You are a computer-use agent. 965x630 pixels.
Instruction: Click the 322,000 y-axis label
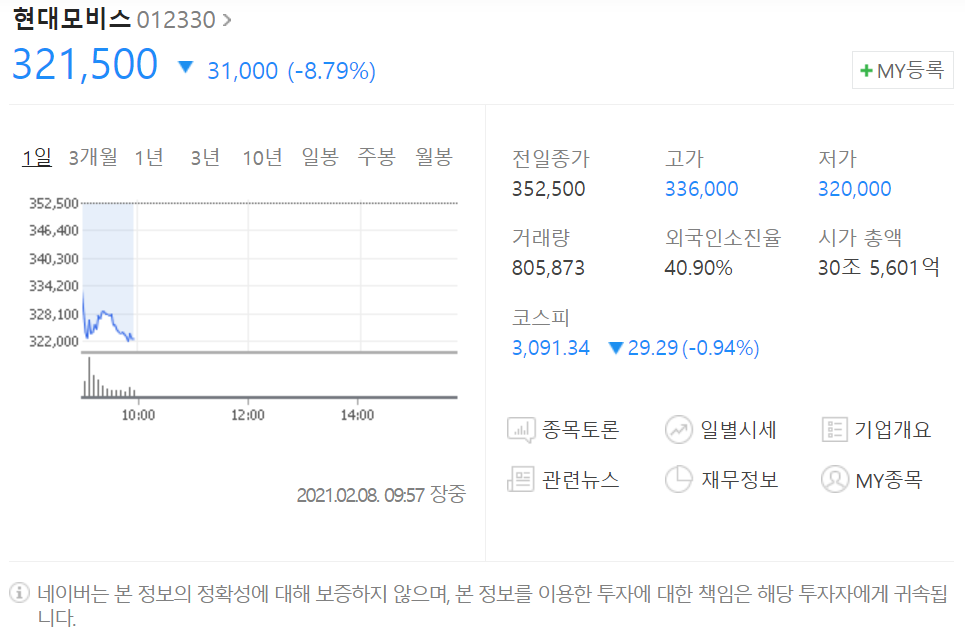[54, 341]
